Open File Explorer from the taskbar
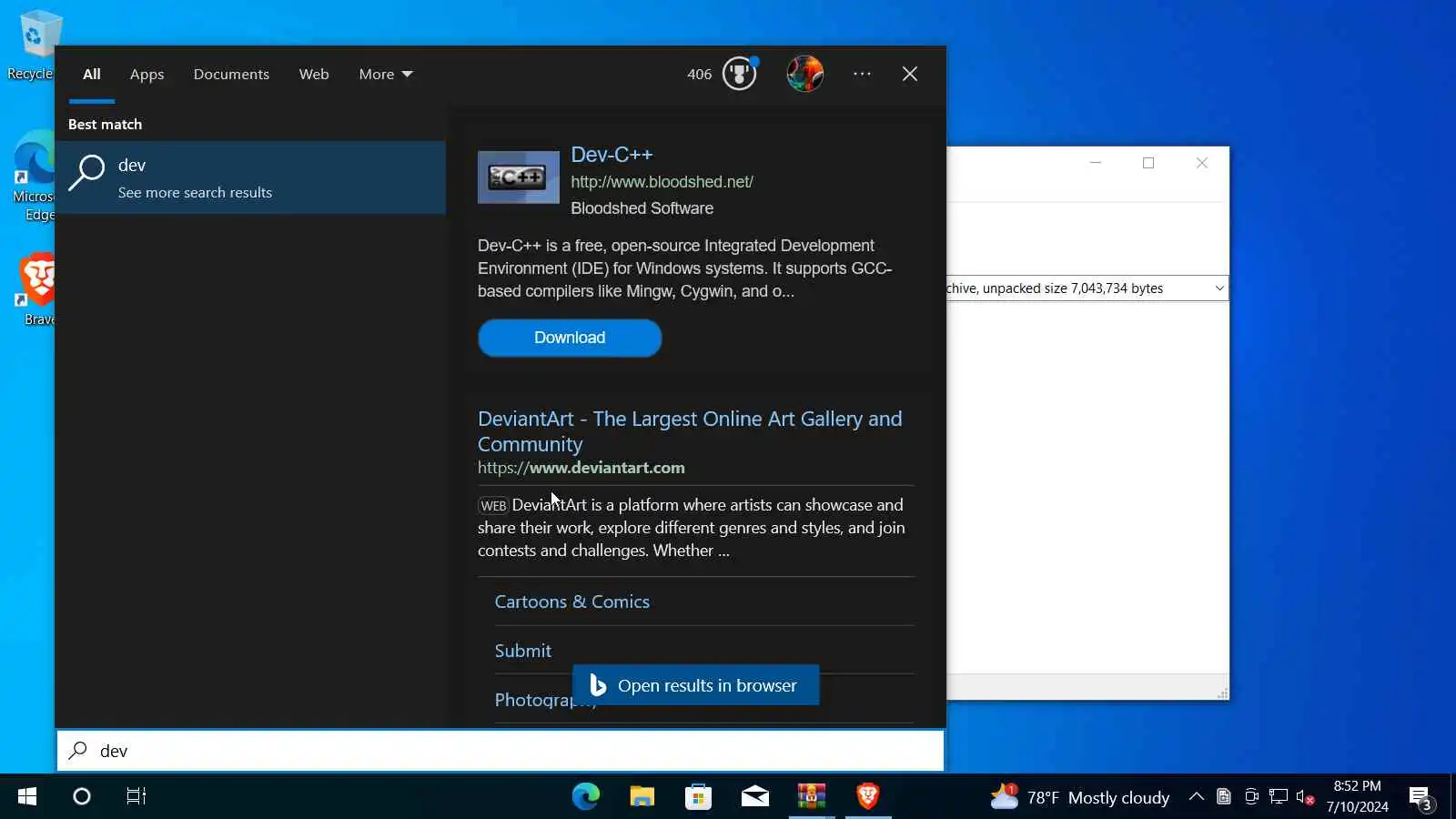The width and height of the screenshot is (1456, 819). point(642,796)
